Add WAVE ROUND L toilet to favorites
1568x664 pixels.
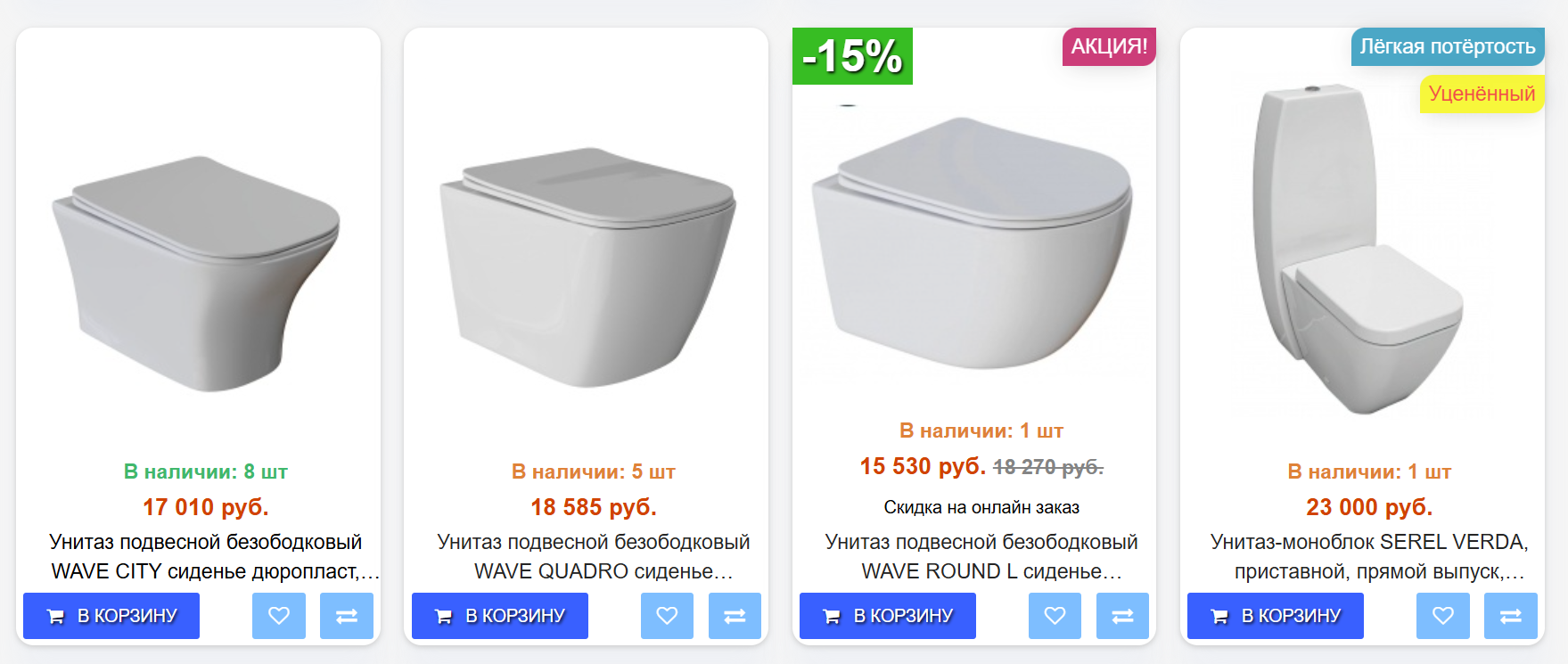pos(1055,616)
